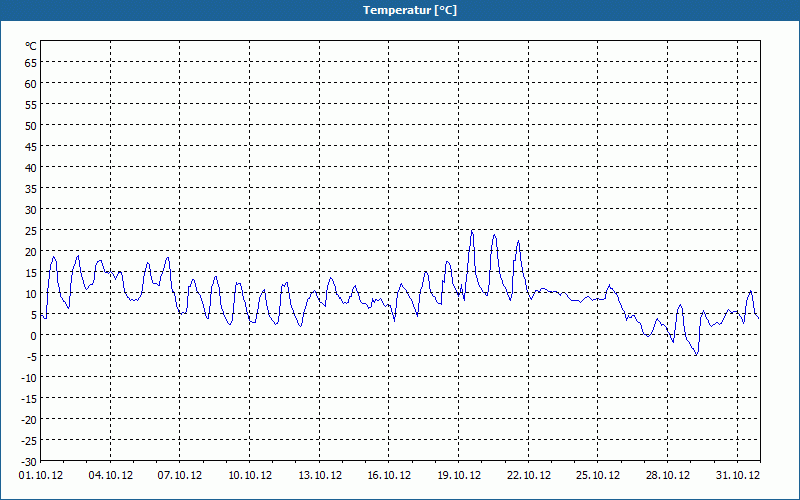Select the 45 y-axis label
The height and width of the screenshot is (500, 800).
click(31, 147)
